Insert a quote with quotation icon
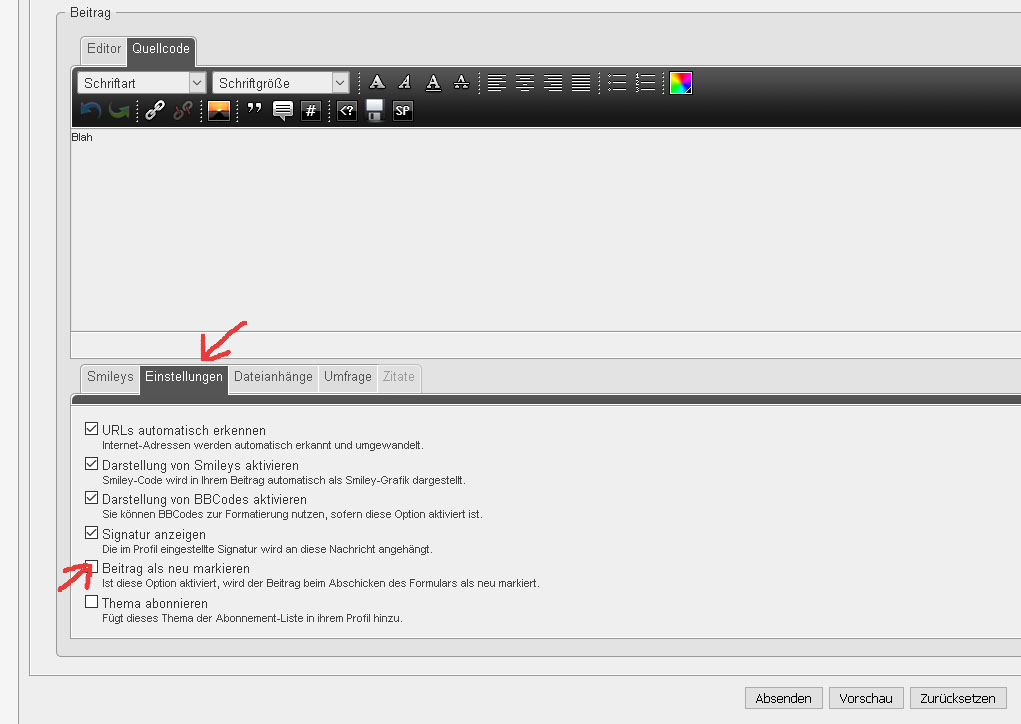 click(x=254, y=110)
